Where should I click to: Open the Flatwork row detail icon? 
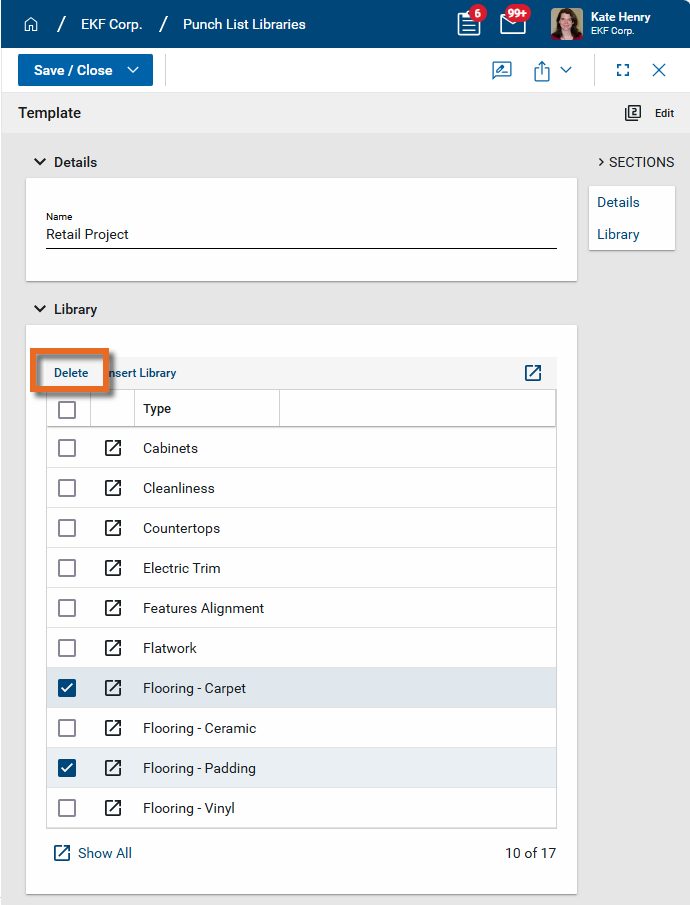[113, 648]
